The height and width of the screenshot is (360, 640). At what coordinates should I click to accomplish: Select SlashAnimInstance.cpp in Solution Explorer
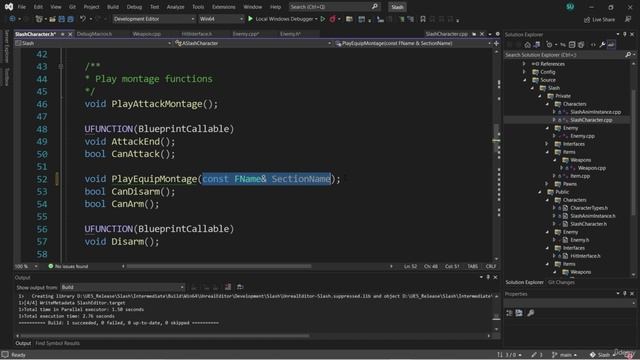point(595,112)
